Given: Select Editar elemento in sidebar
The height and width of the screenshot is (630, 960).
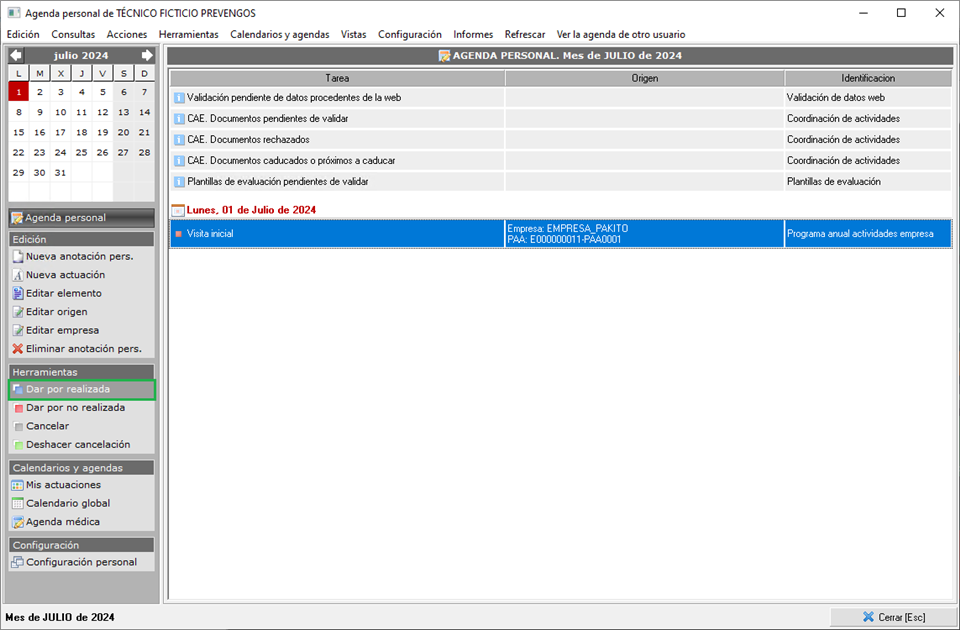Looking at the screenshot, I should coord(63,293).
